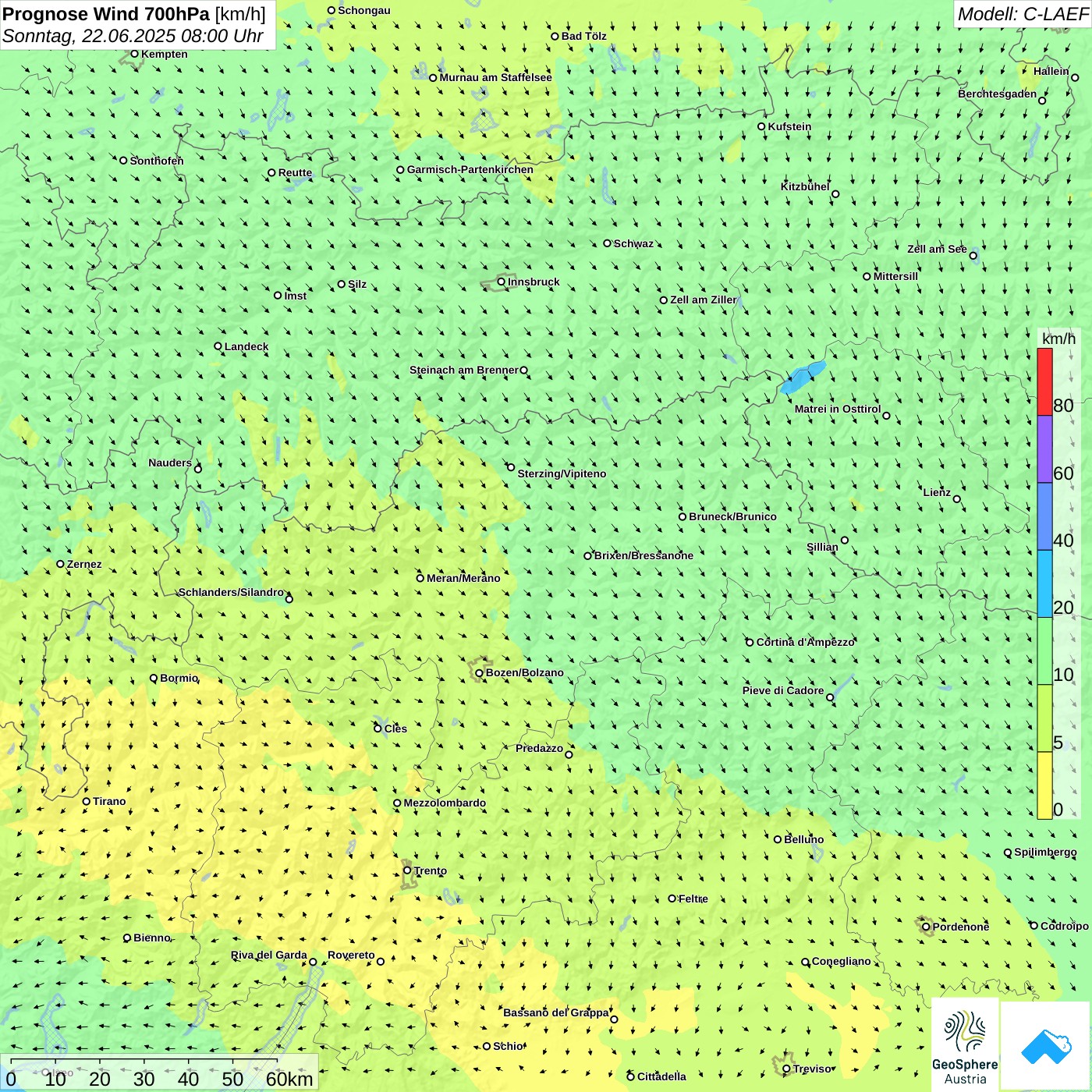
Task: Click the light blue 20 km/h legend swatch
Action: 1044,584
